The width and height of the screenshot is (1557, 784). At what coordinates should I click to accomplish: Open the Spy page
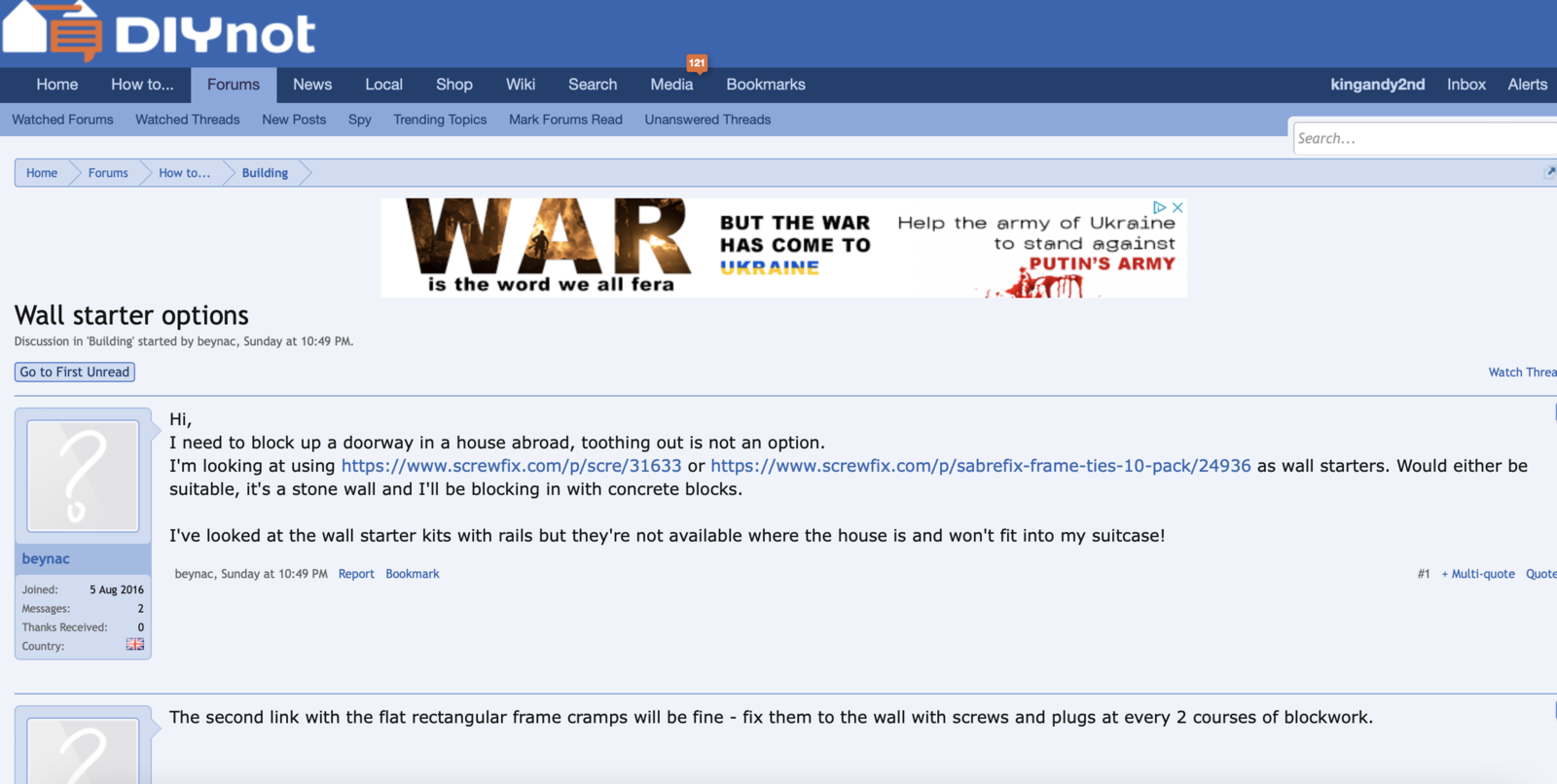click(x=360, y=120)
